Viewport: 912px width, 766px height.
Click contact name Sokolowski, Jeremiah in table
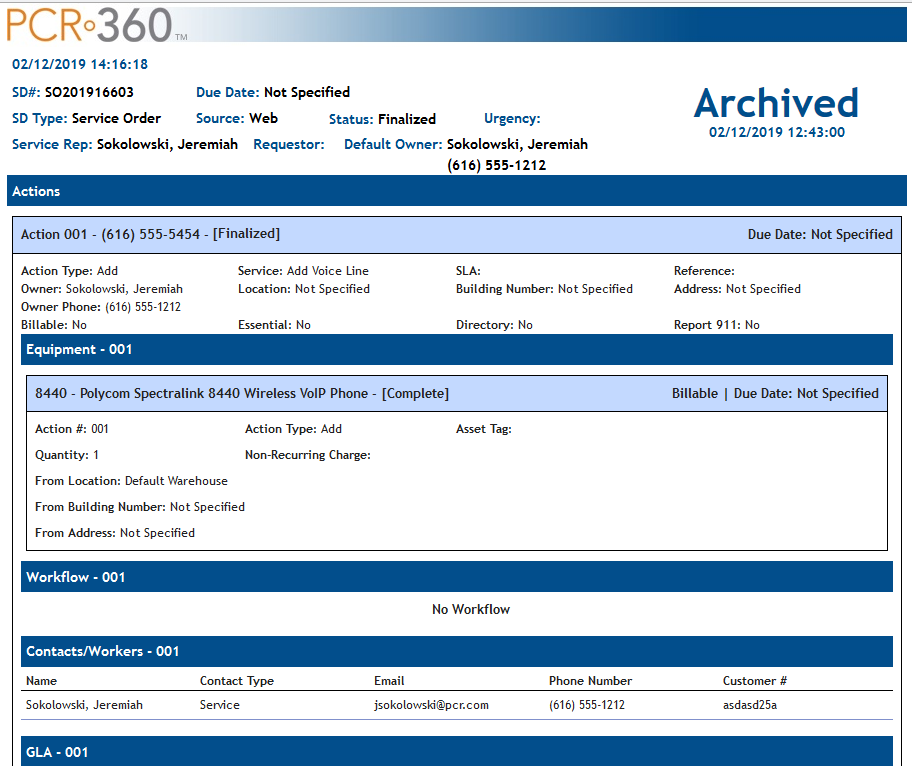coord(84,705)
